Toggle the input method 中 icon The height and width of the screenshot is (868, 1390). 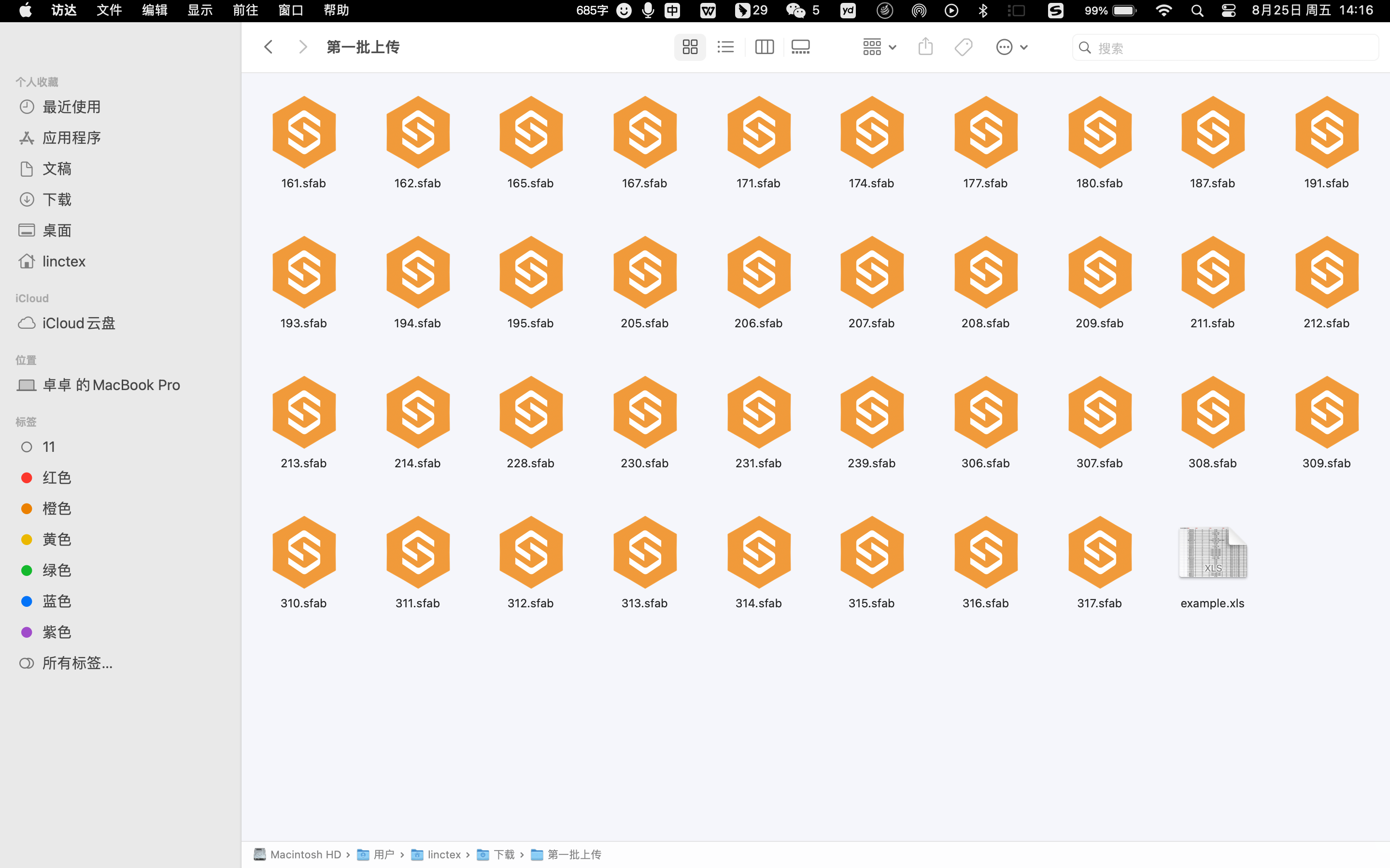pos(672,10)
